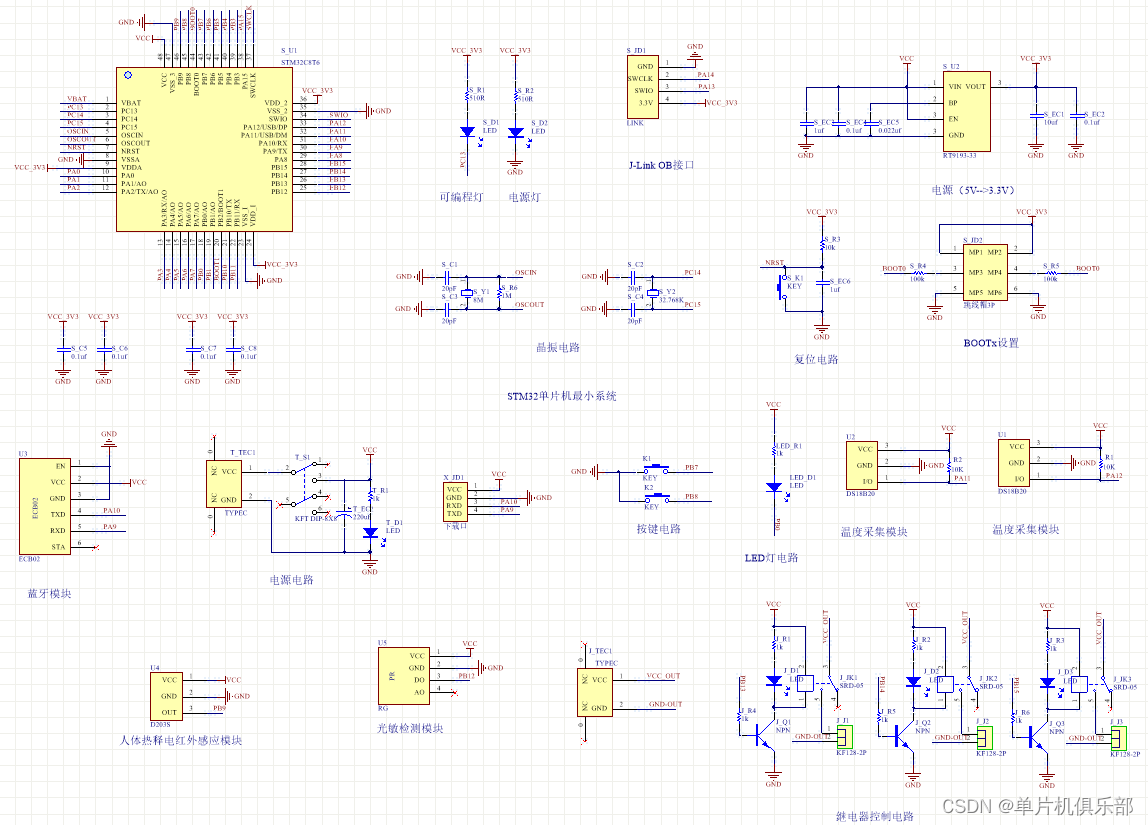Click the S_C8 0.1uf capacitor symbol
Screen dimensions: 1148x825
233,351
